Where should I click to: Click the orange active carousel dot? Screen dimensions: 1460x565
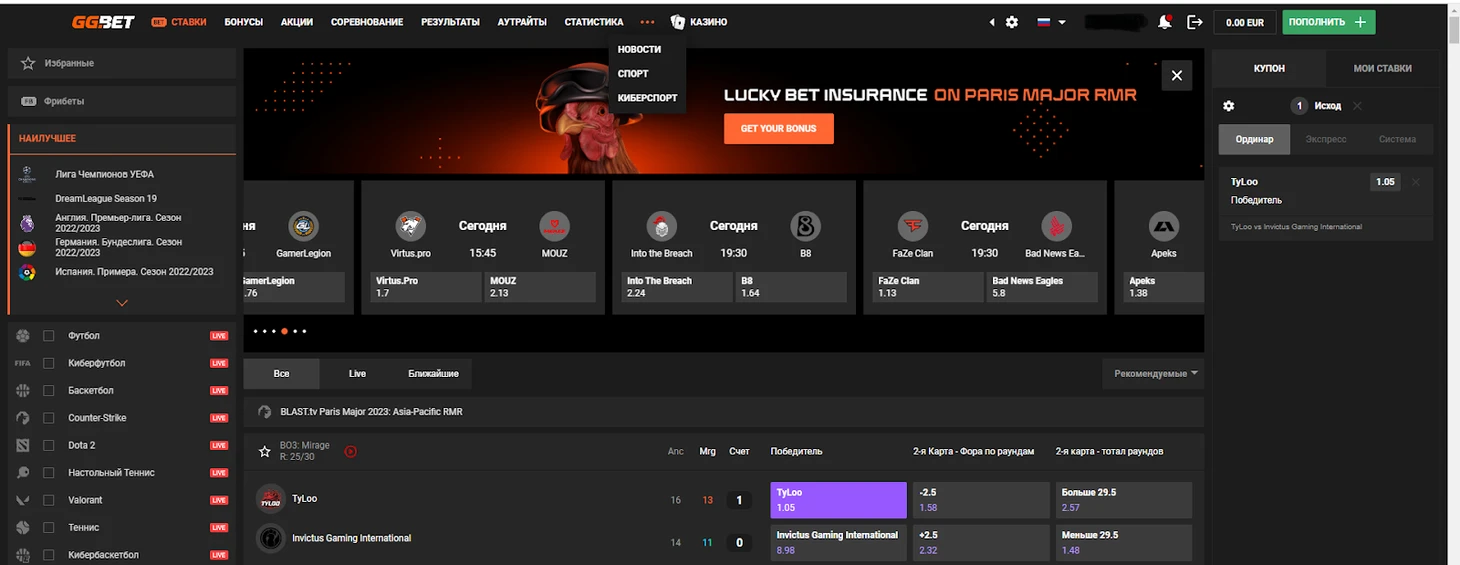click(x=285, y=331)
